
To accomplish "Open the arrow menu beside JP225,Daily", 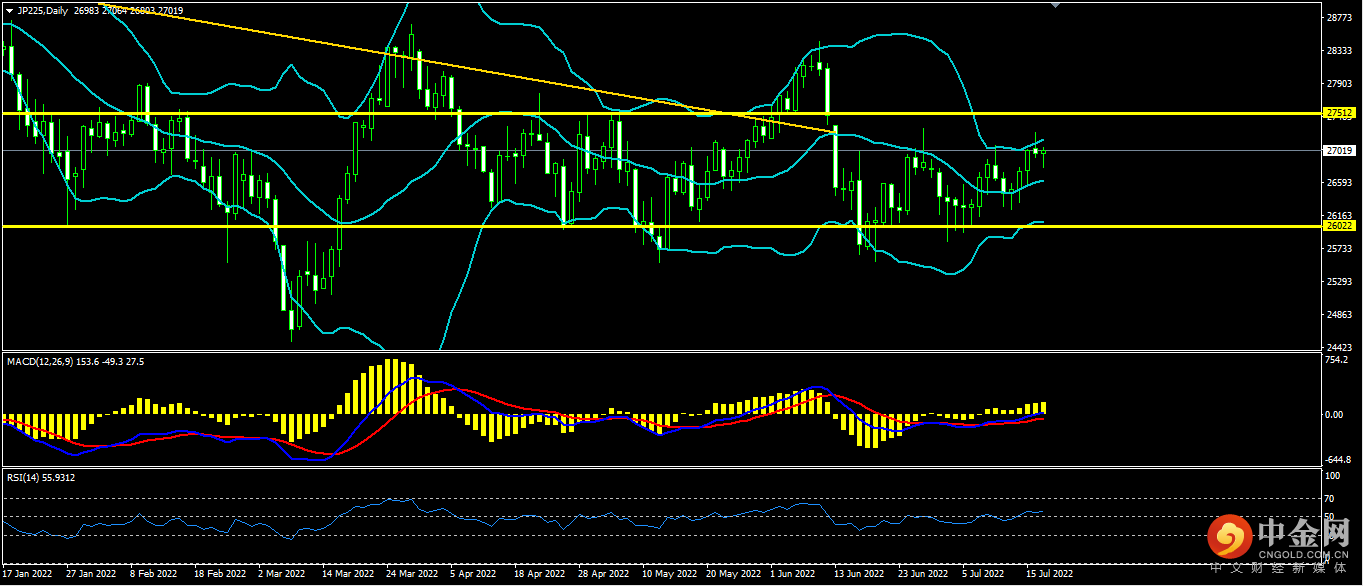I will pos(9,10).
